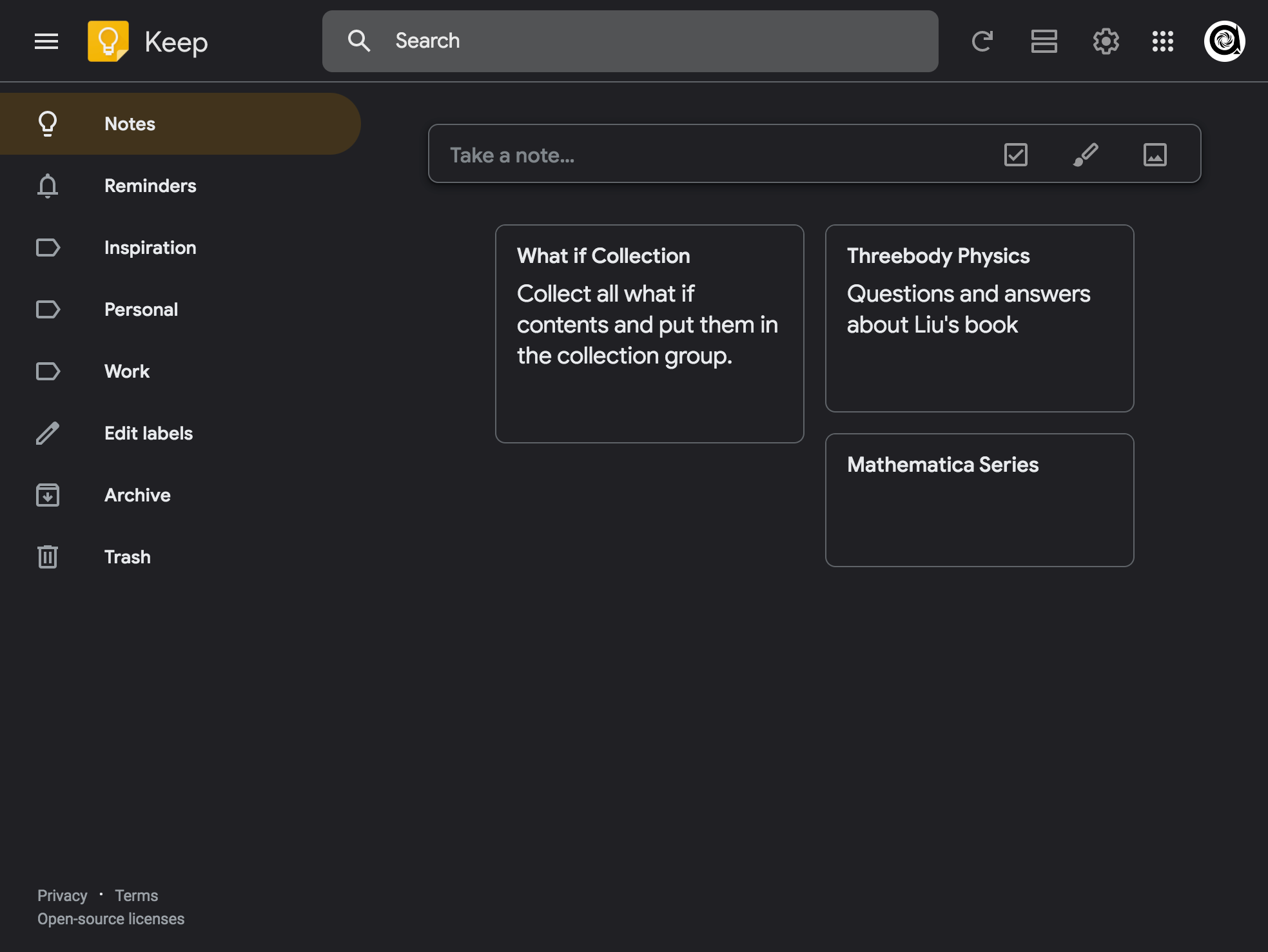Toggle between grid and list view
This screenshot has height=952, width=1268.
(x=1044, y=41)
